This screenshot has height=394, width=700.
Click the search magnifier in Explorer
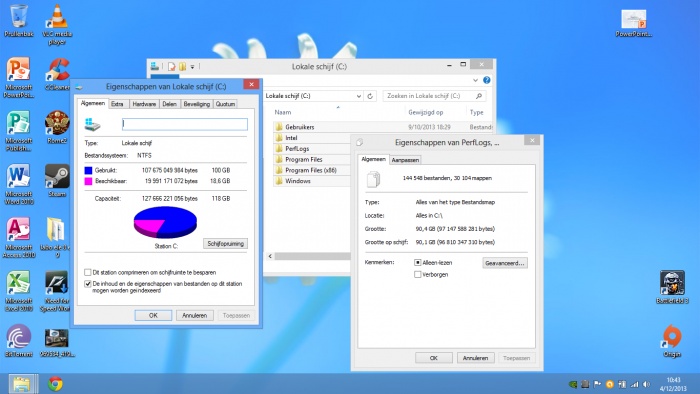click(479, 96)
